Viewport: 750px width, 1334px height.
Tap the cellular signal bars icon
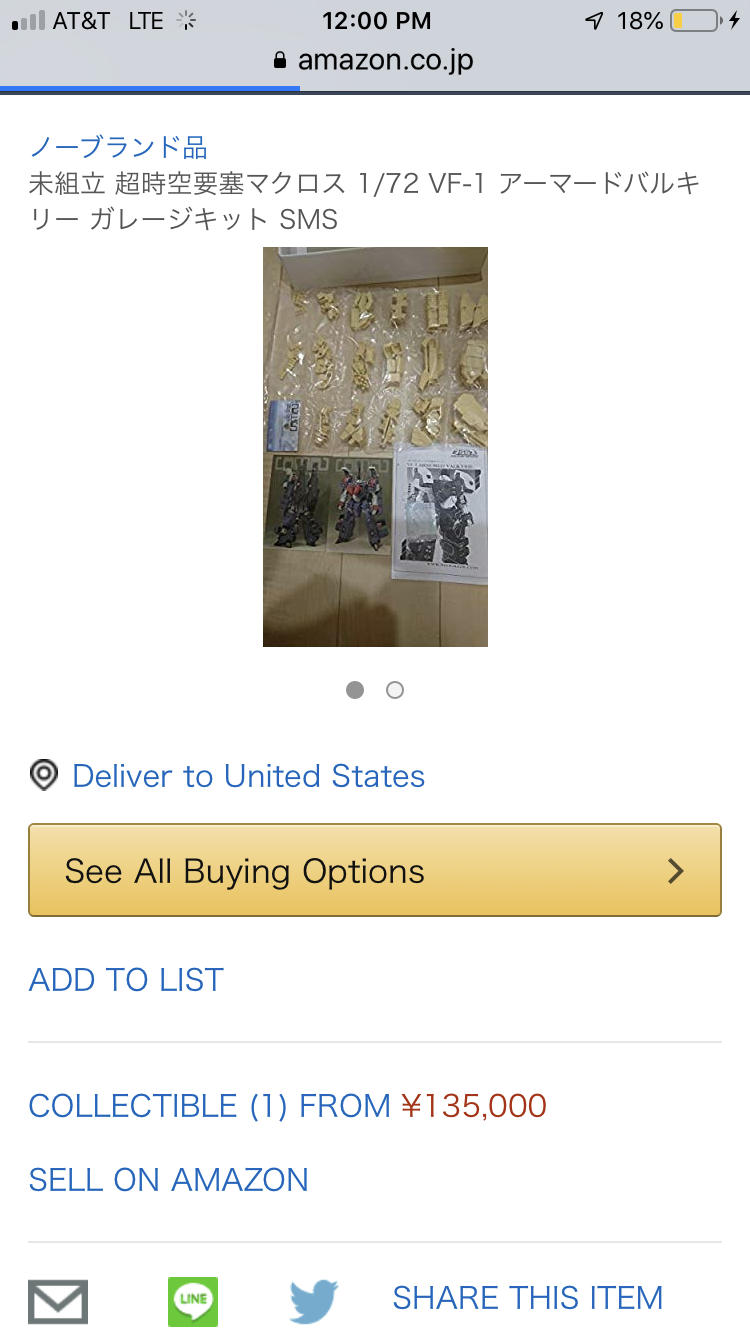point(28,20)
